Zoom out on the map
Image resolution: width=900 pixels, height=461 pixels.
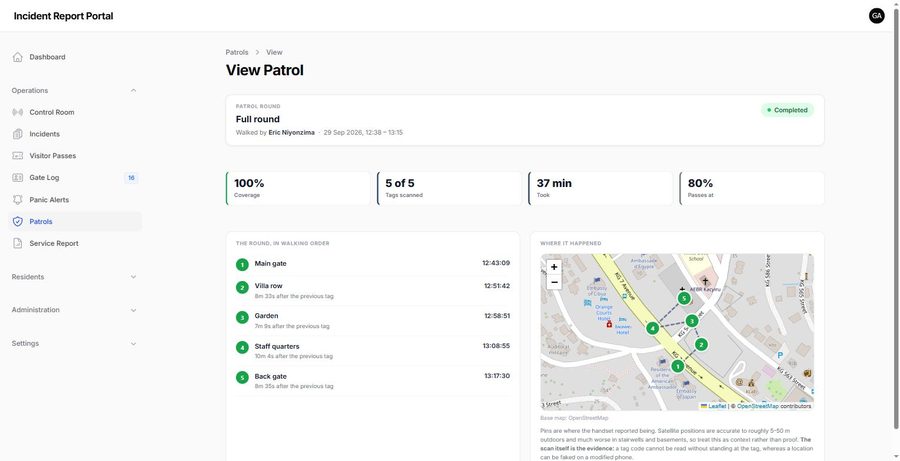[554, 282]
